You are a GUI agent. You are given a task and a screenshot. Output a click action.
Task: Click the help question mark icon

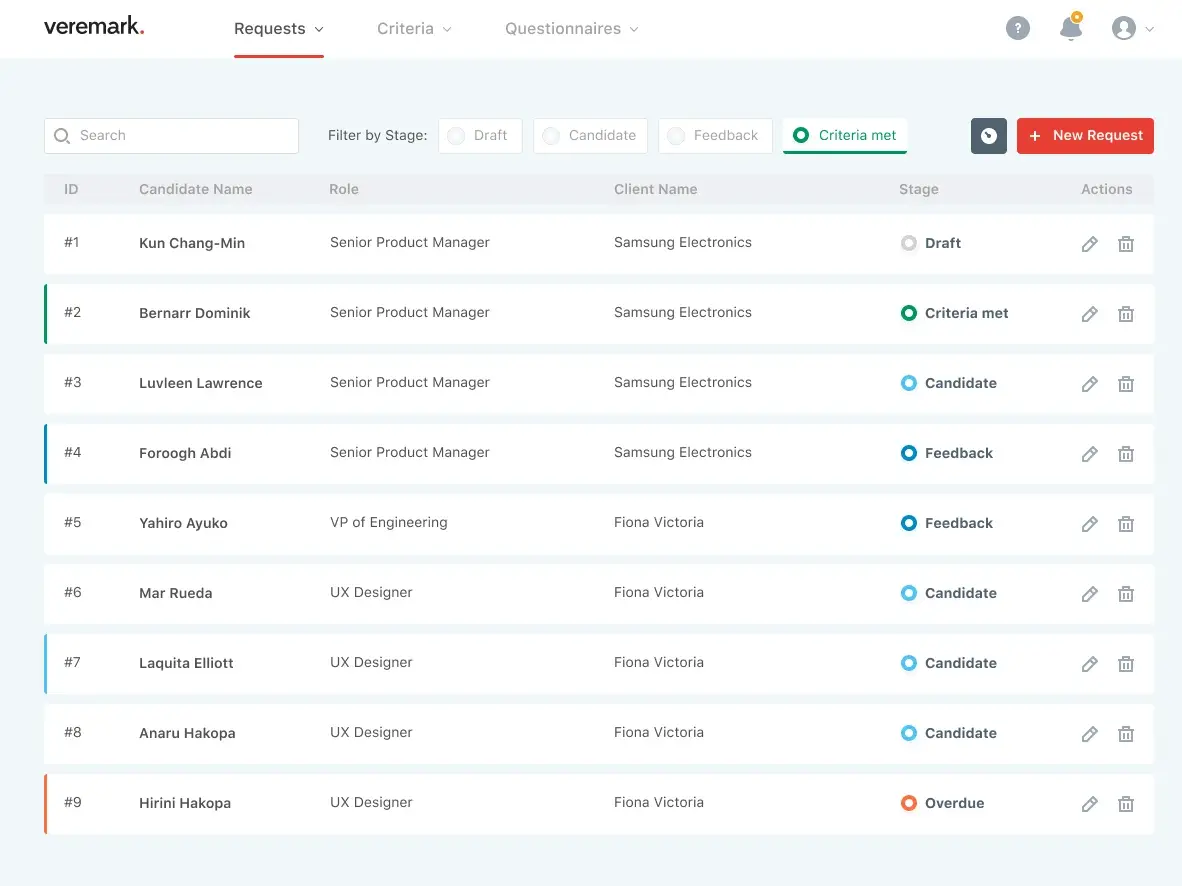(1017, 29)
